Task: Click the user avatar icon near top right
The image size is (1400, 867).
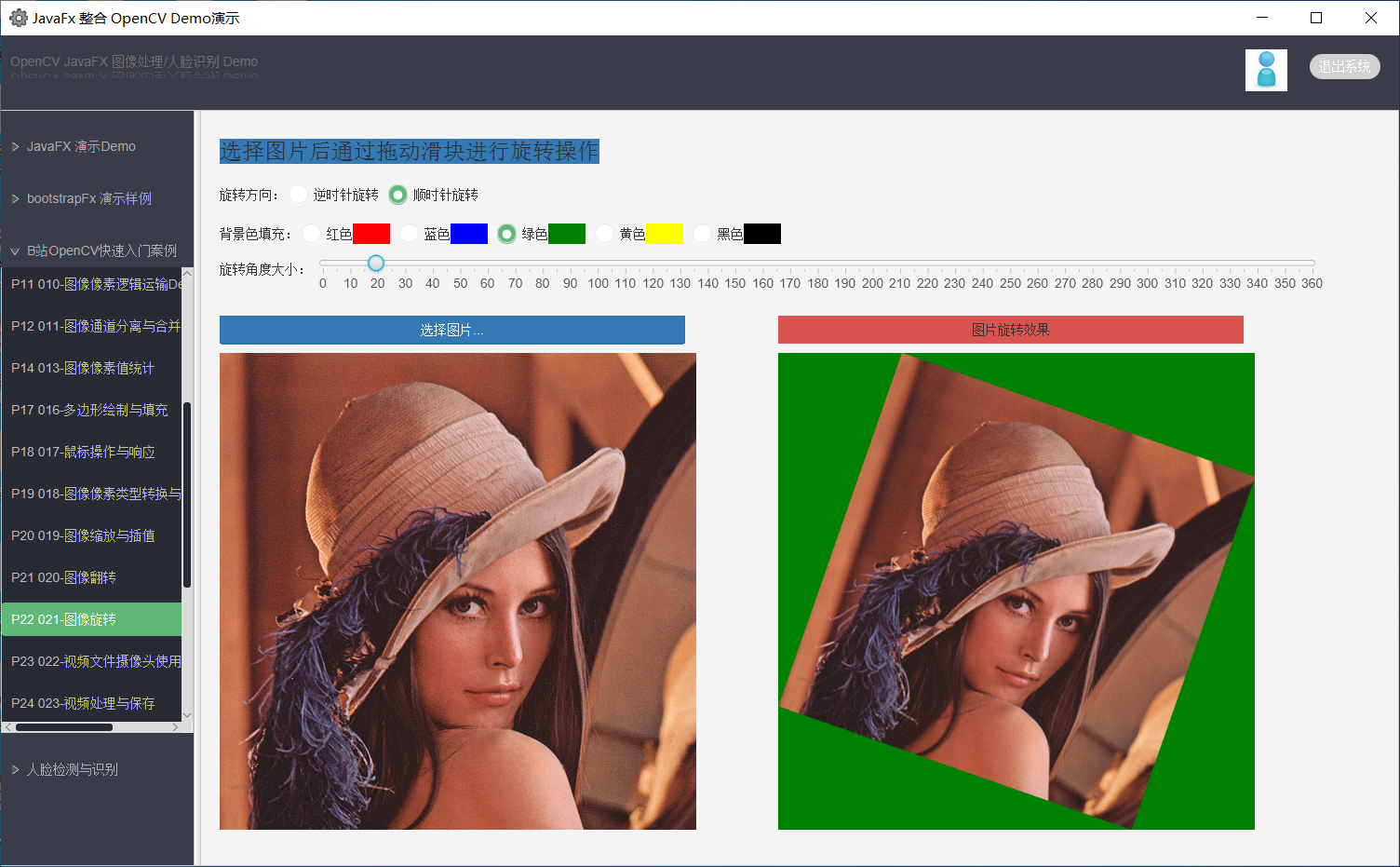Action: click(x=1266, y=69)
